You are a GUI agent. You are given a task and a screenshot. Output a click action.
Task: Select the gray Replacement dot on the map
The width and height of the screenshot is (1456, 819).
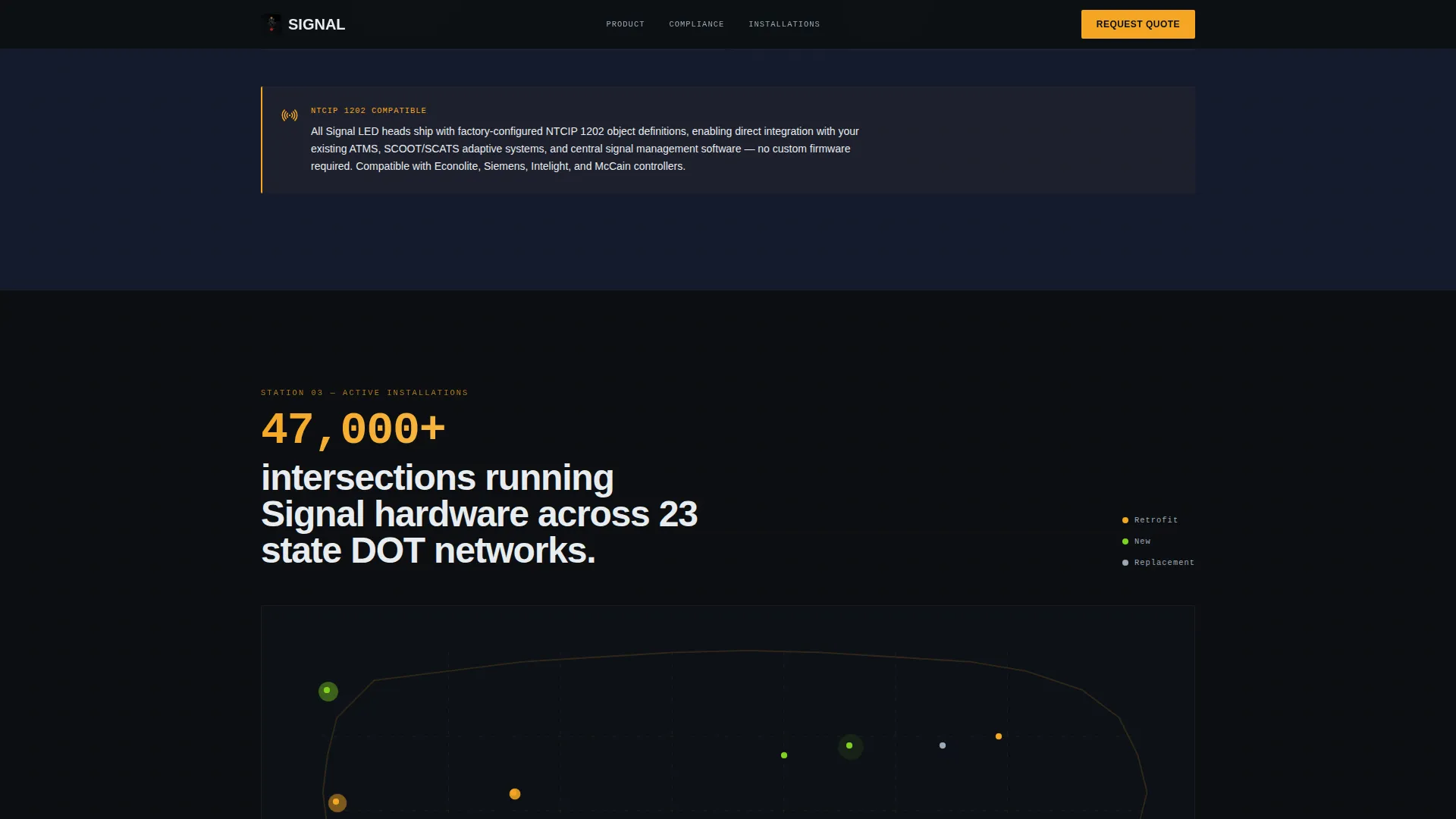tap(943, 745)
